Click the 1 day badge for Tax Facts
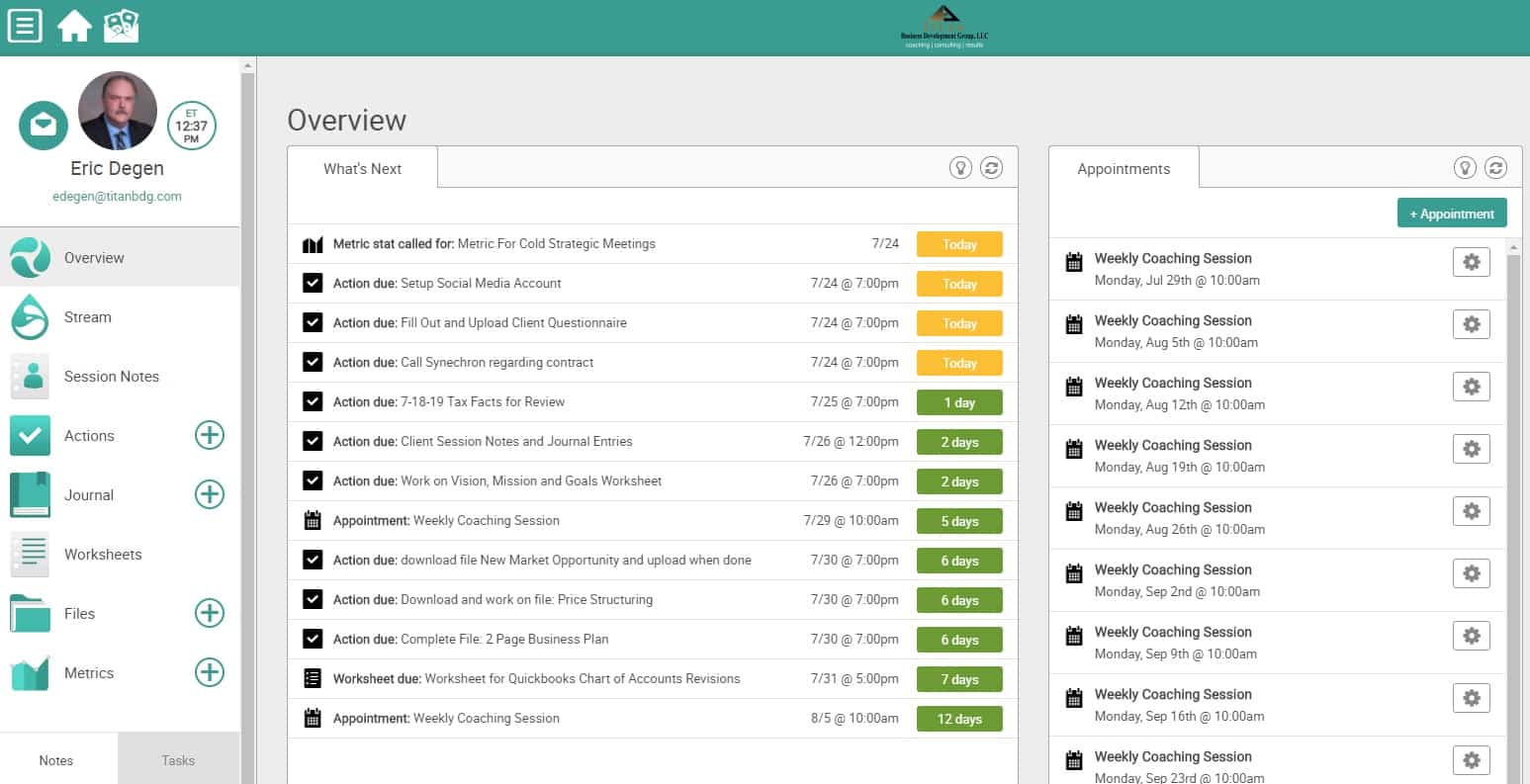Screen dimensions: 1530x784 tap(959, 402)
